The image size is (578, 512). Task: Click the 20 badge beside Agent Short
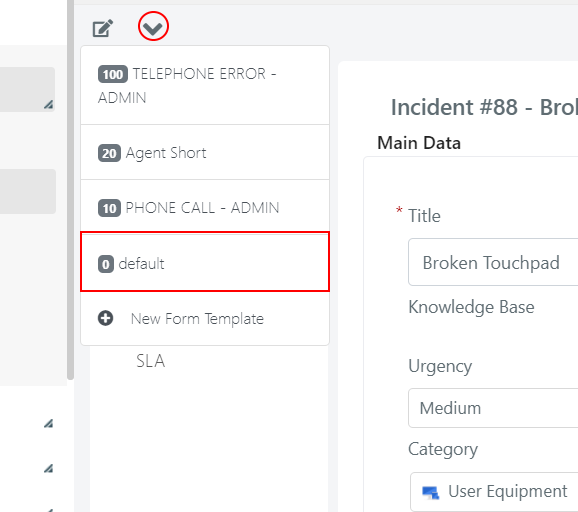pos(109,153)
